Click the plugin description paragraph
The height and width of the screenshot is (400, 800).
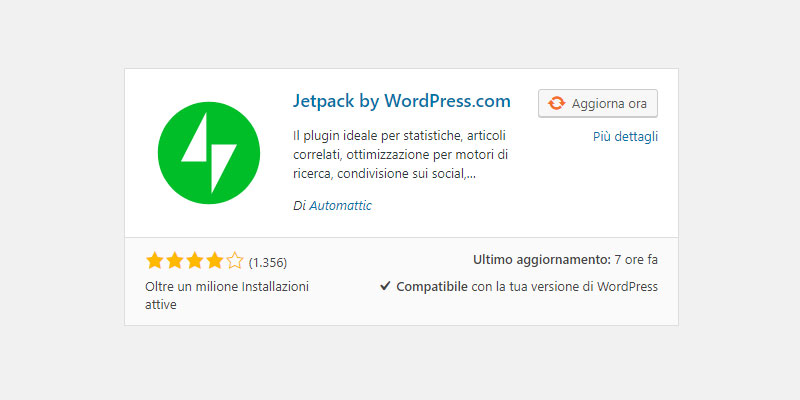point(401,155)
